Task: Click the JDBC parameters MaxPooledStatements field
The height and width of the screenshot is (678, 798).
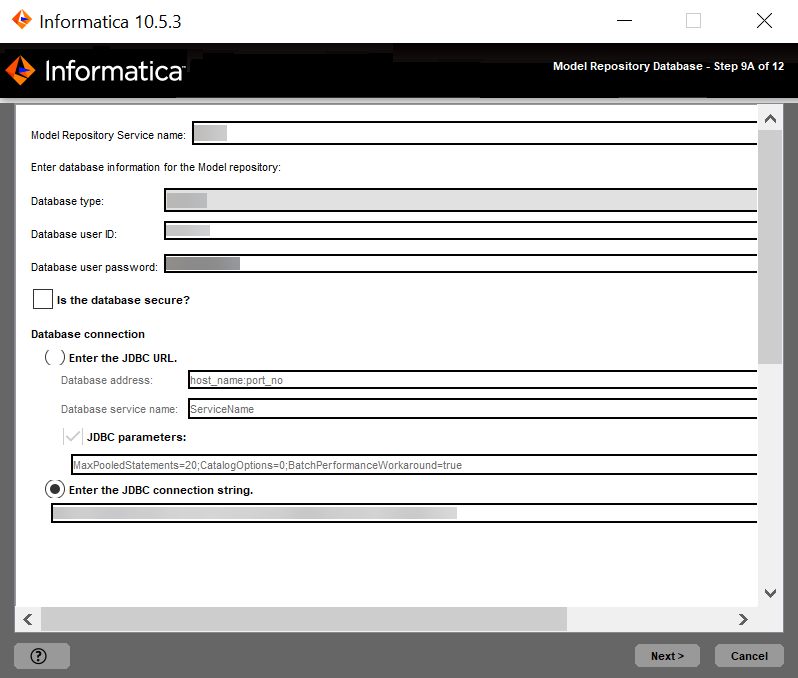Action: (414, 465)
